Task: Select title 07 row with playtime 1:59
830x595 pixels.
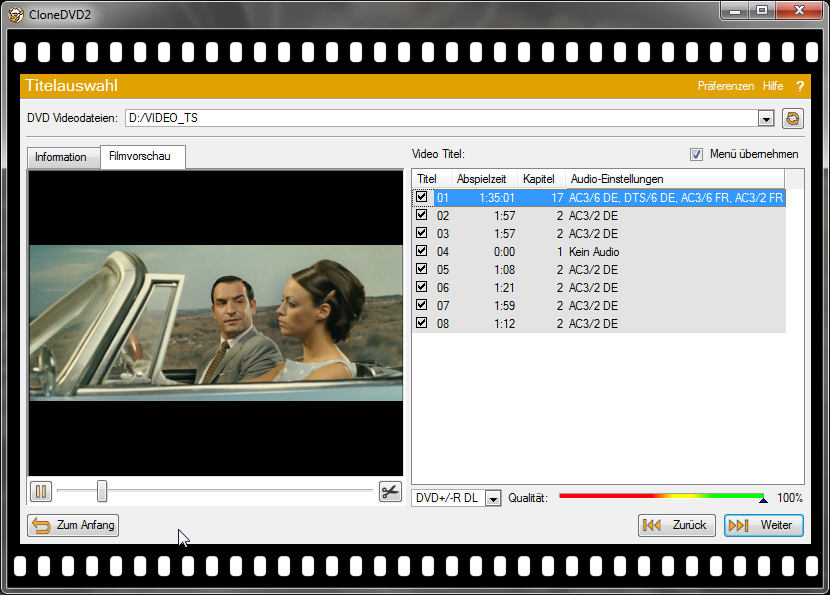Action: [x=599, y=306]
